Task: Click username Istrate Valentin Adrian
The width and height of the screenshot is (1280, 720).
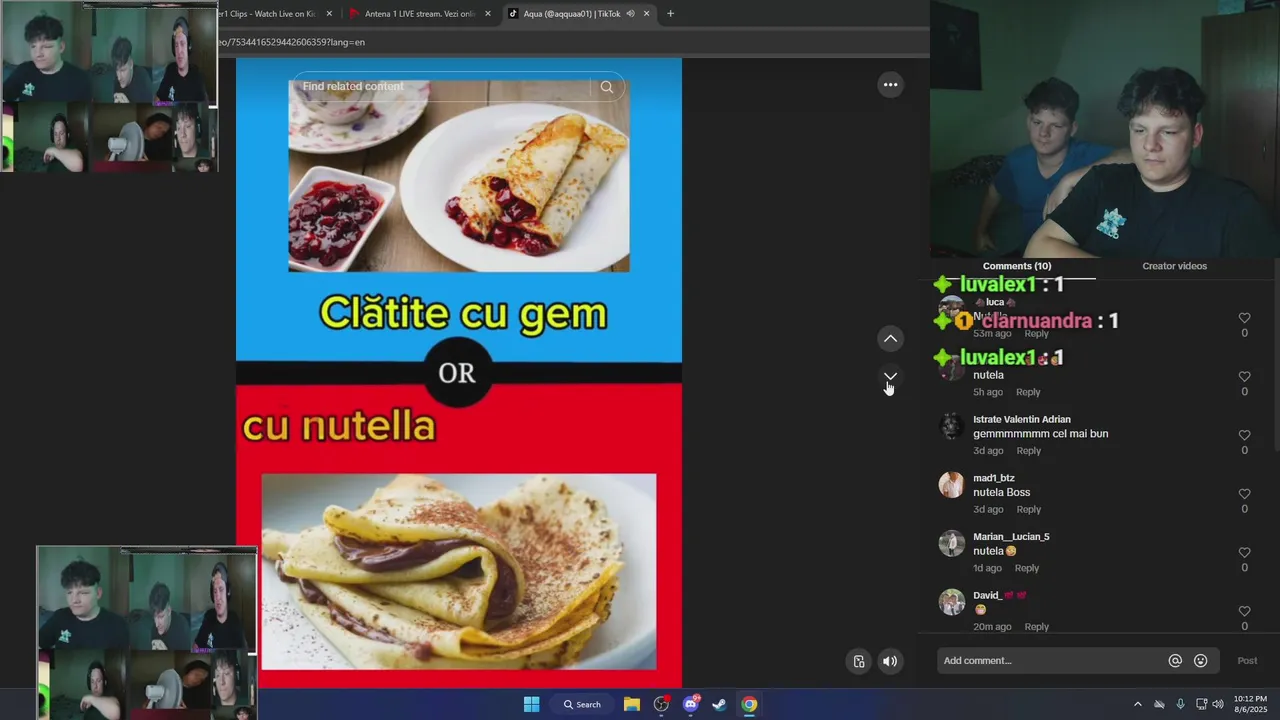Action: click(x=1022, y=420)
